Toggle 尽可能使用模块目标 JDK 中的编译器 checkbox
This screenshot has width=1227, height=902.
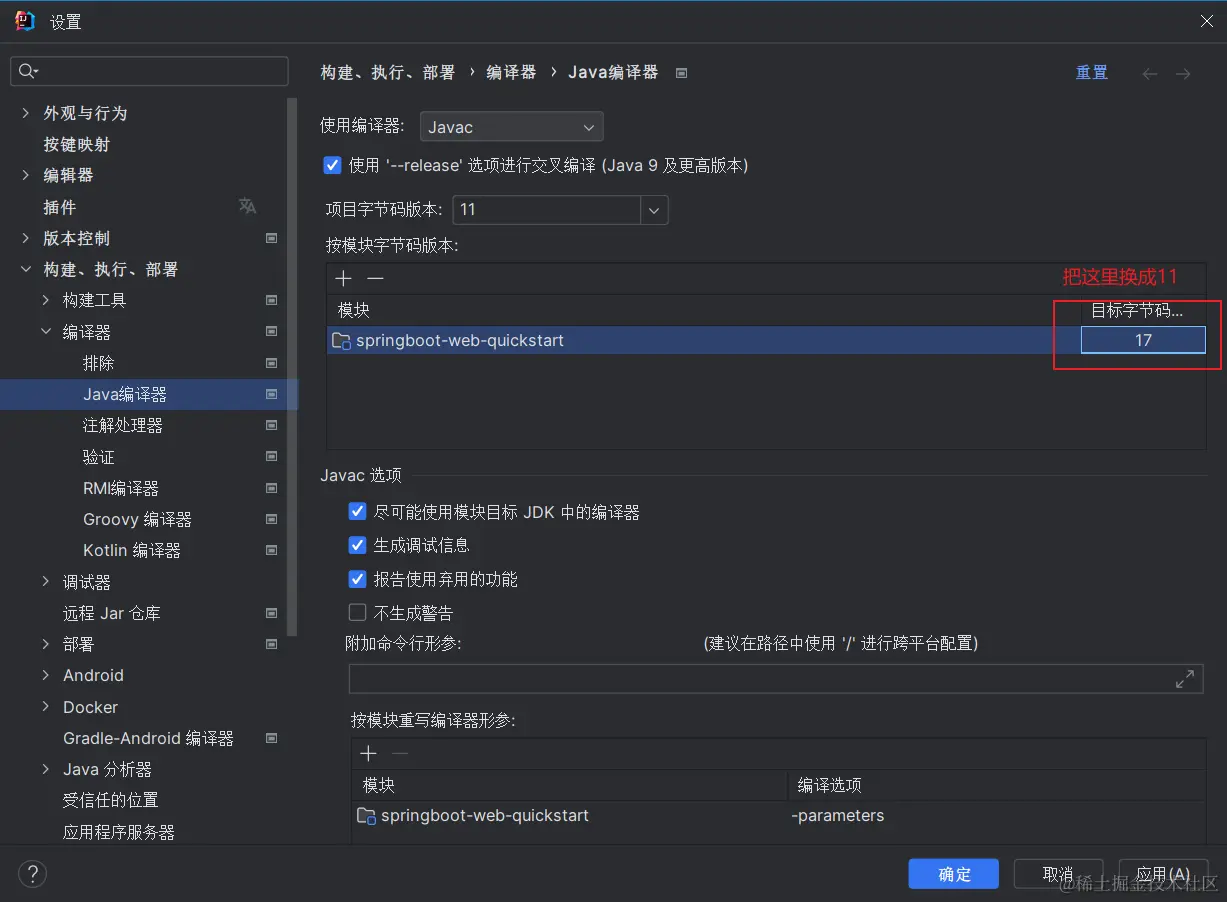[x=357, y=512]
